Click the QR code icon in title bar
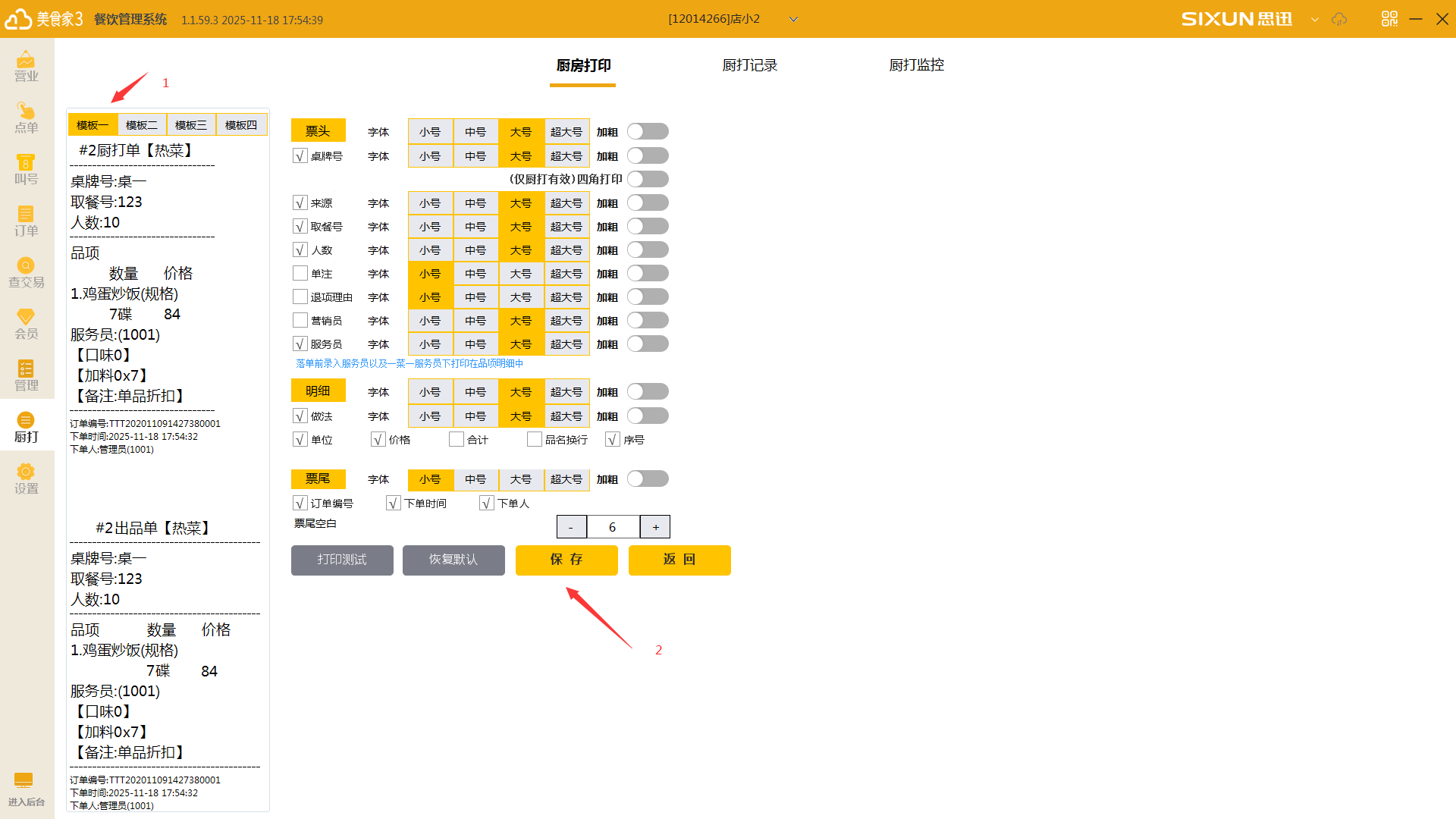The width and height of the screenshot is (1456, 819). pos(1389,19)
